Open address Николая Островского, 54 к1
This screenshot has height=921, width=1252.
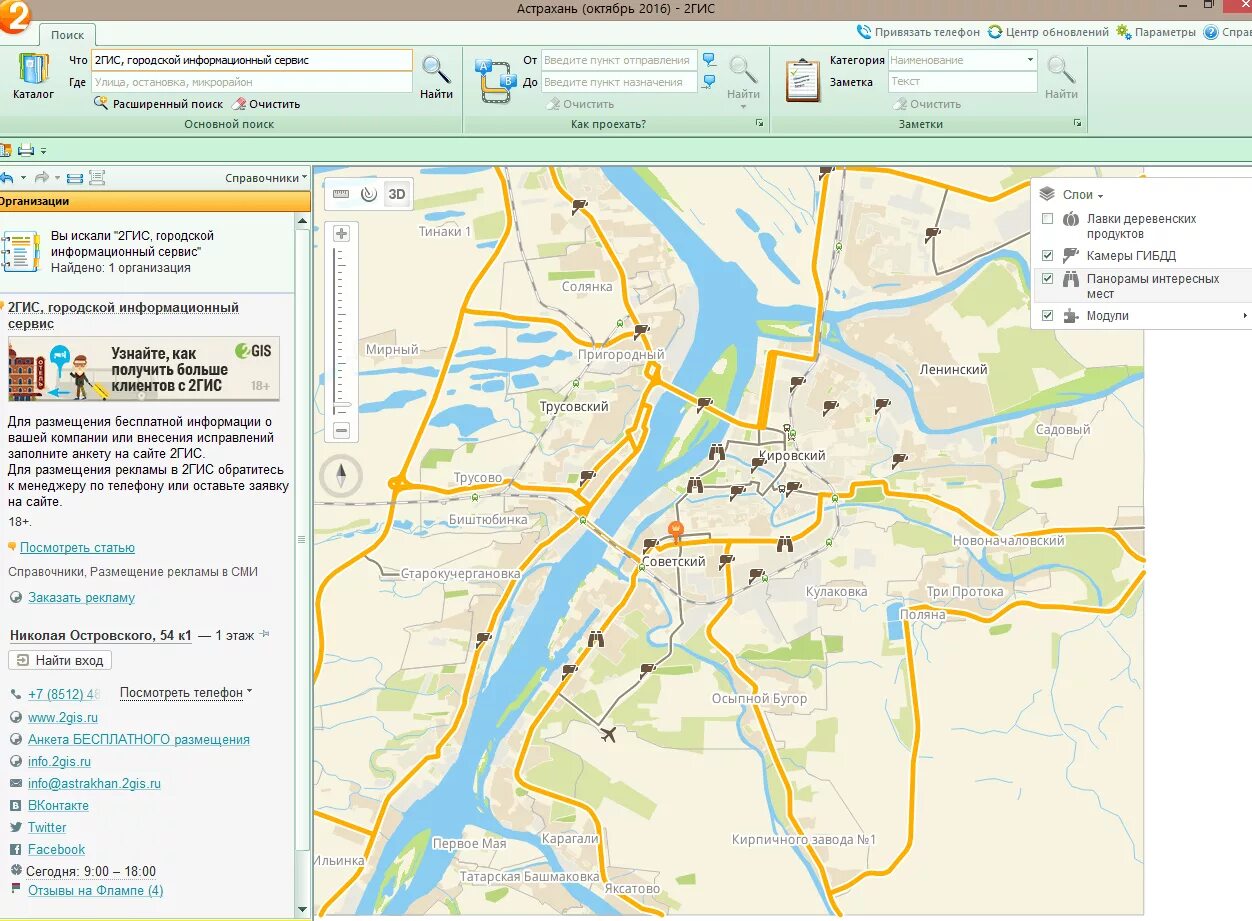(100, 636)
